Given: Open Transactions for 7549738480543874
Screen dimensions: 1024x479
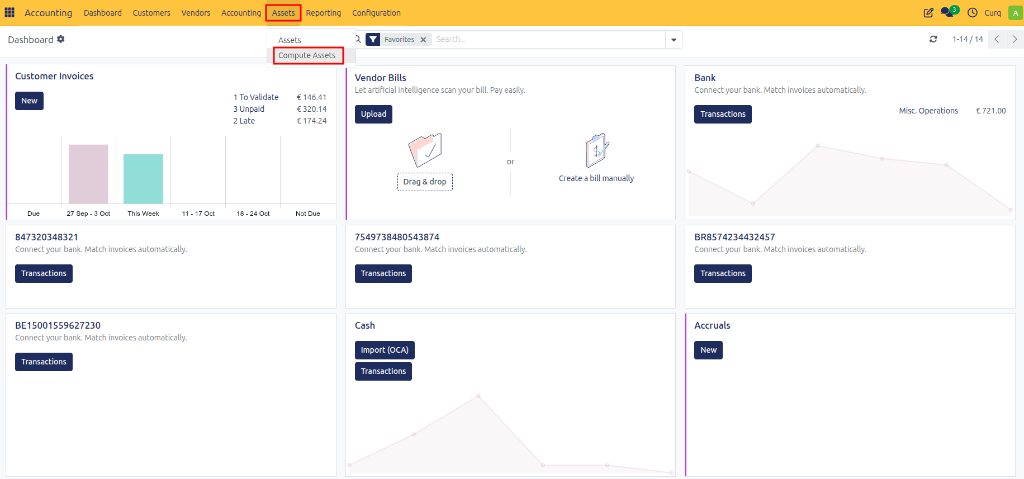Looking at the screenshot, I should (x=383, y=273).
